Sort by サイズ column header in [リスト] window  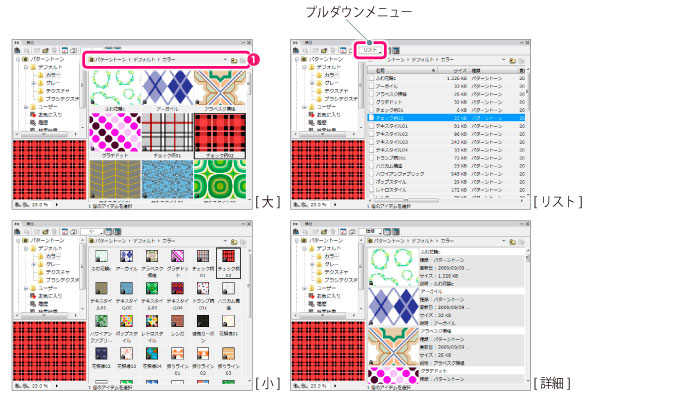click(453, 71)
